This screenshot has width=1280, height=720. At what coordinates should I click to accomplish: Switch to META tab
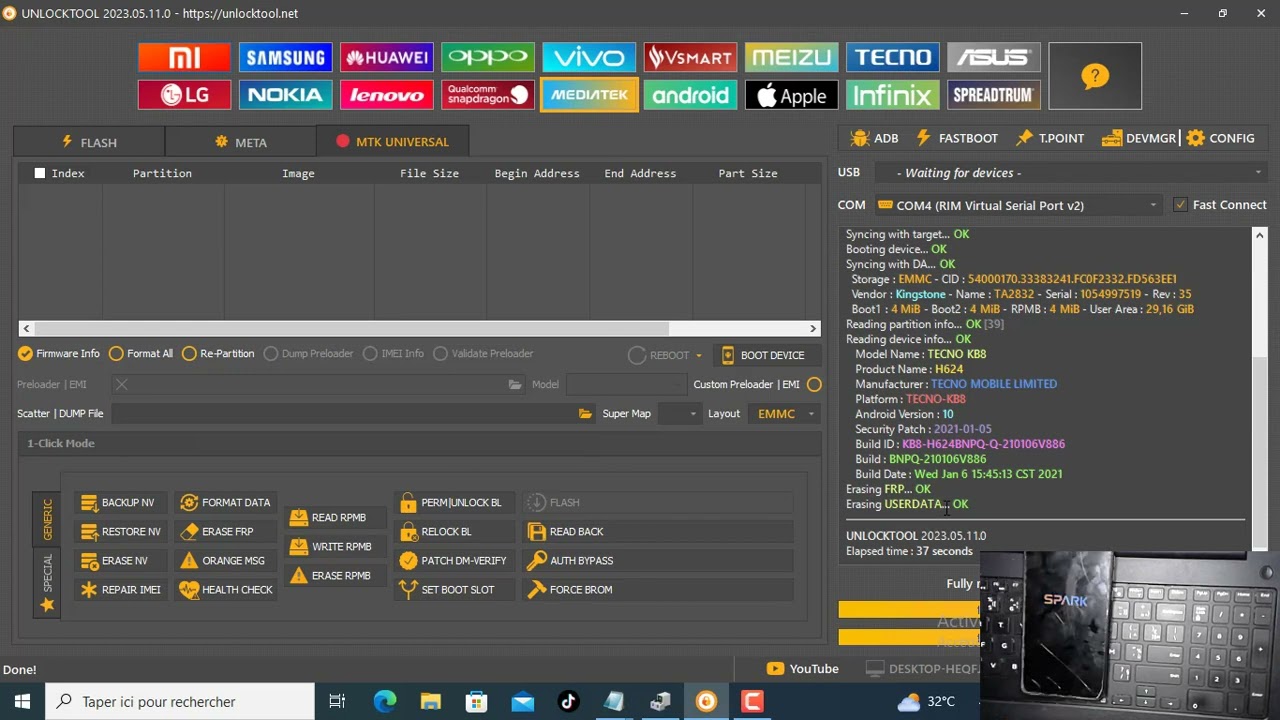coord(241,142)
